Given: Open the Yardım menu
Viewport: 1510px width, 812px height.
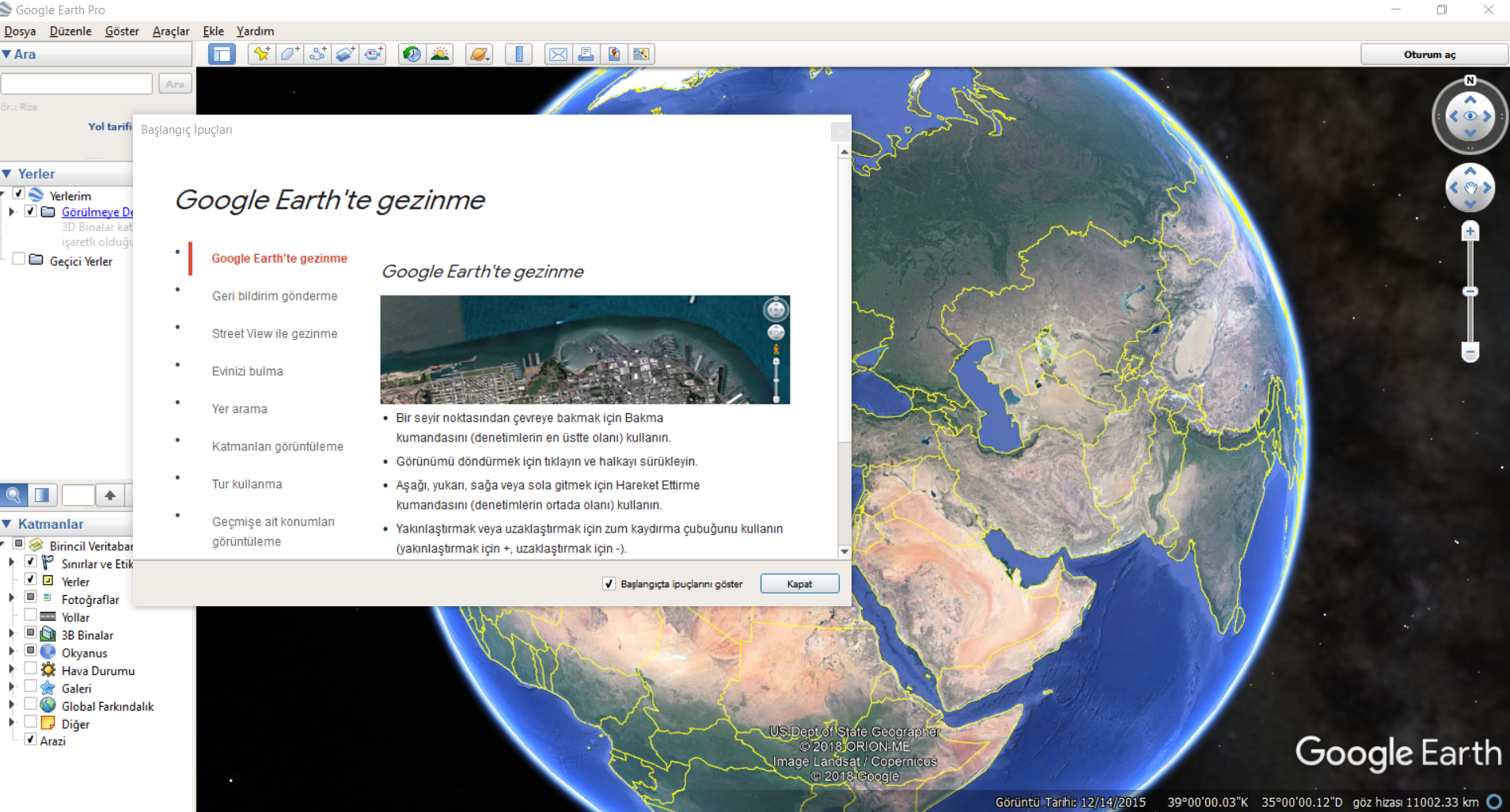Looking at the screenshot, I should click(x=256, y=31).
